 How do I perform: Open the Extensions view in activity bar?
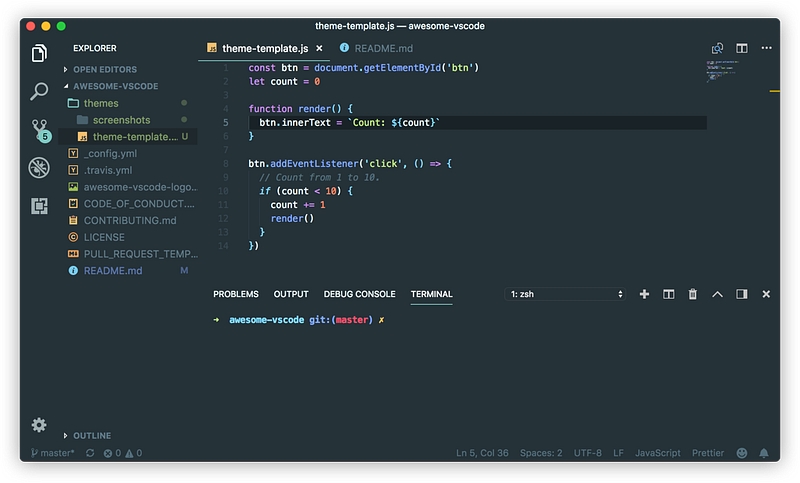tap(39, 205)
